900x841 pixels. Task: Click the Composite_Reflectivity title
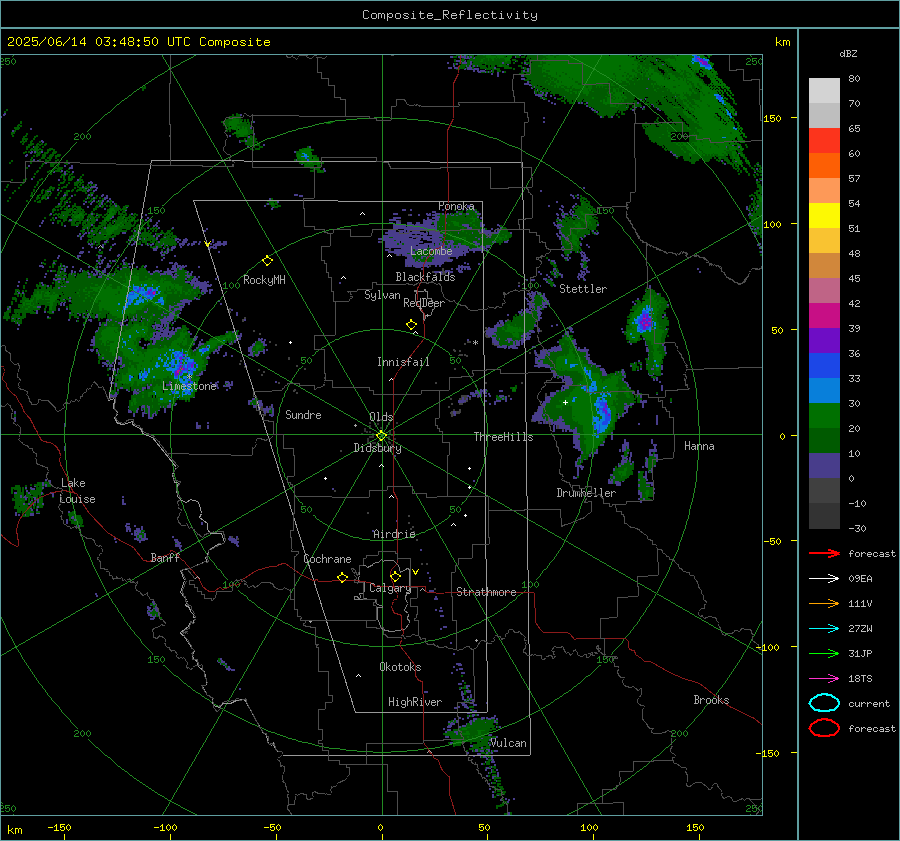coord(450,15)
